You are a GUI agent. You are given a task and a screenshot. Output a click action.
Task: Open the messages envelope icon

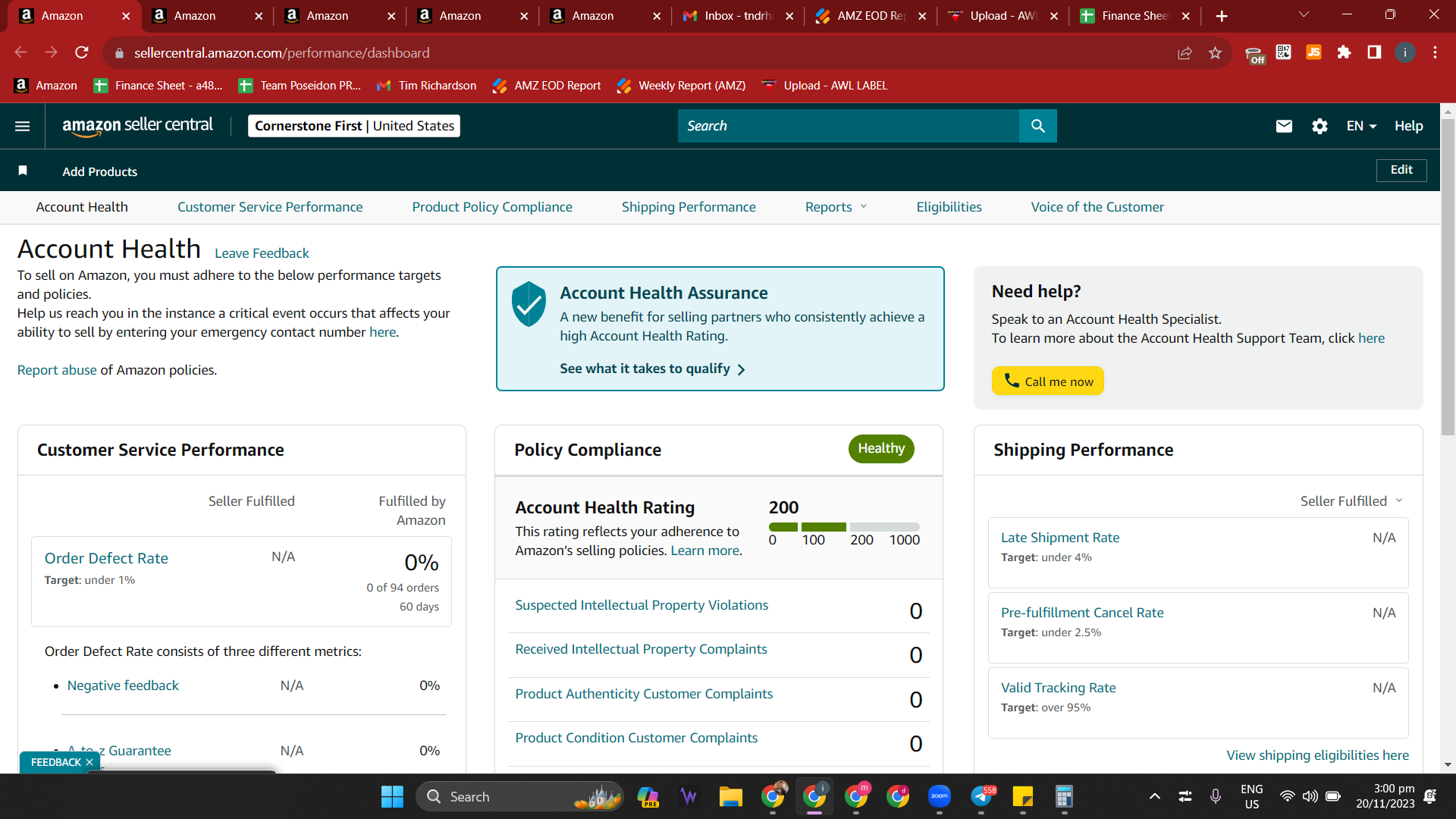click(1284, 126)
